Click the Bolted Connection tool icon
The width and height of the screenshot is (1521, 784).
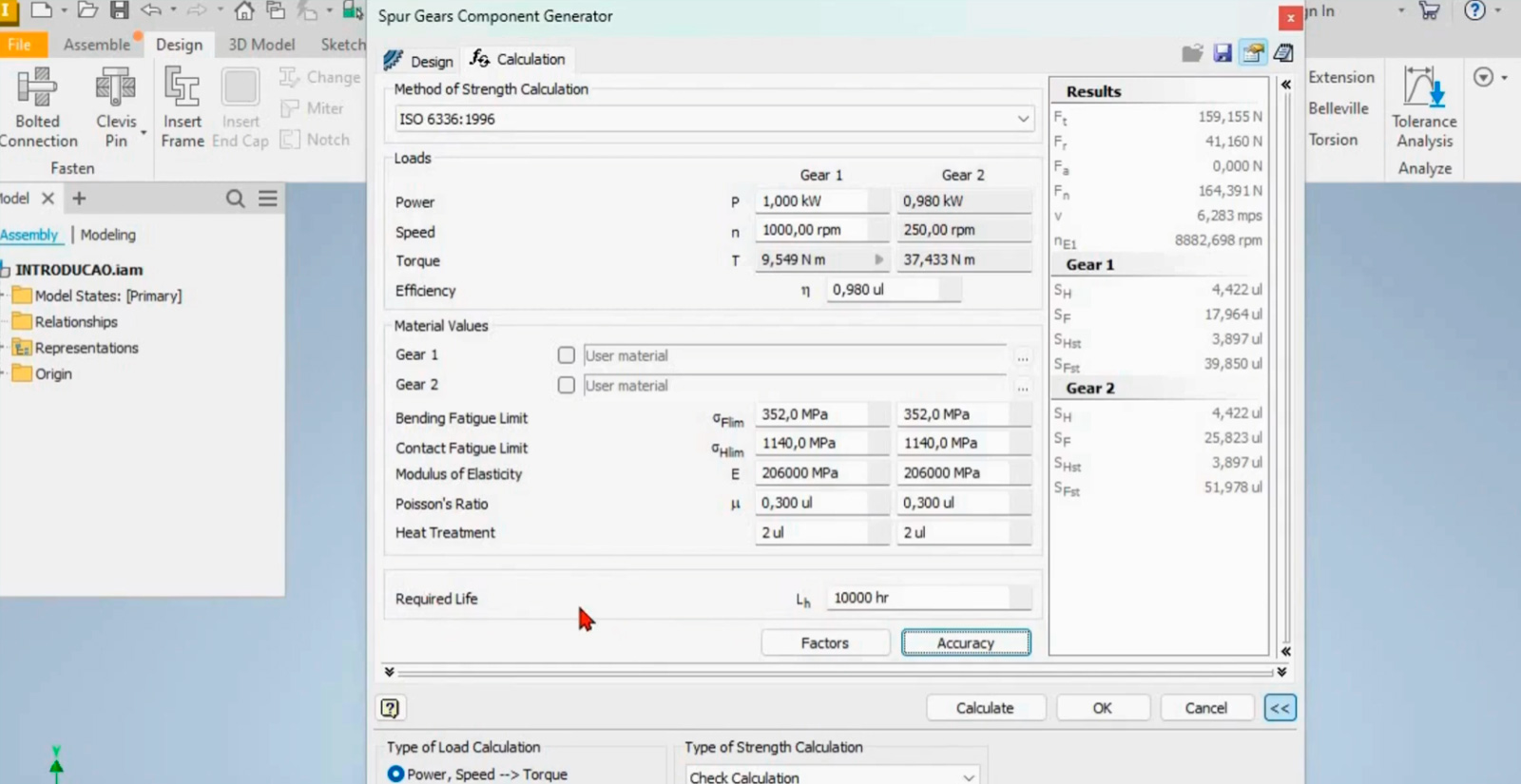click(x=38, y=88)
